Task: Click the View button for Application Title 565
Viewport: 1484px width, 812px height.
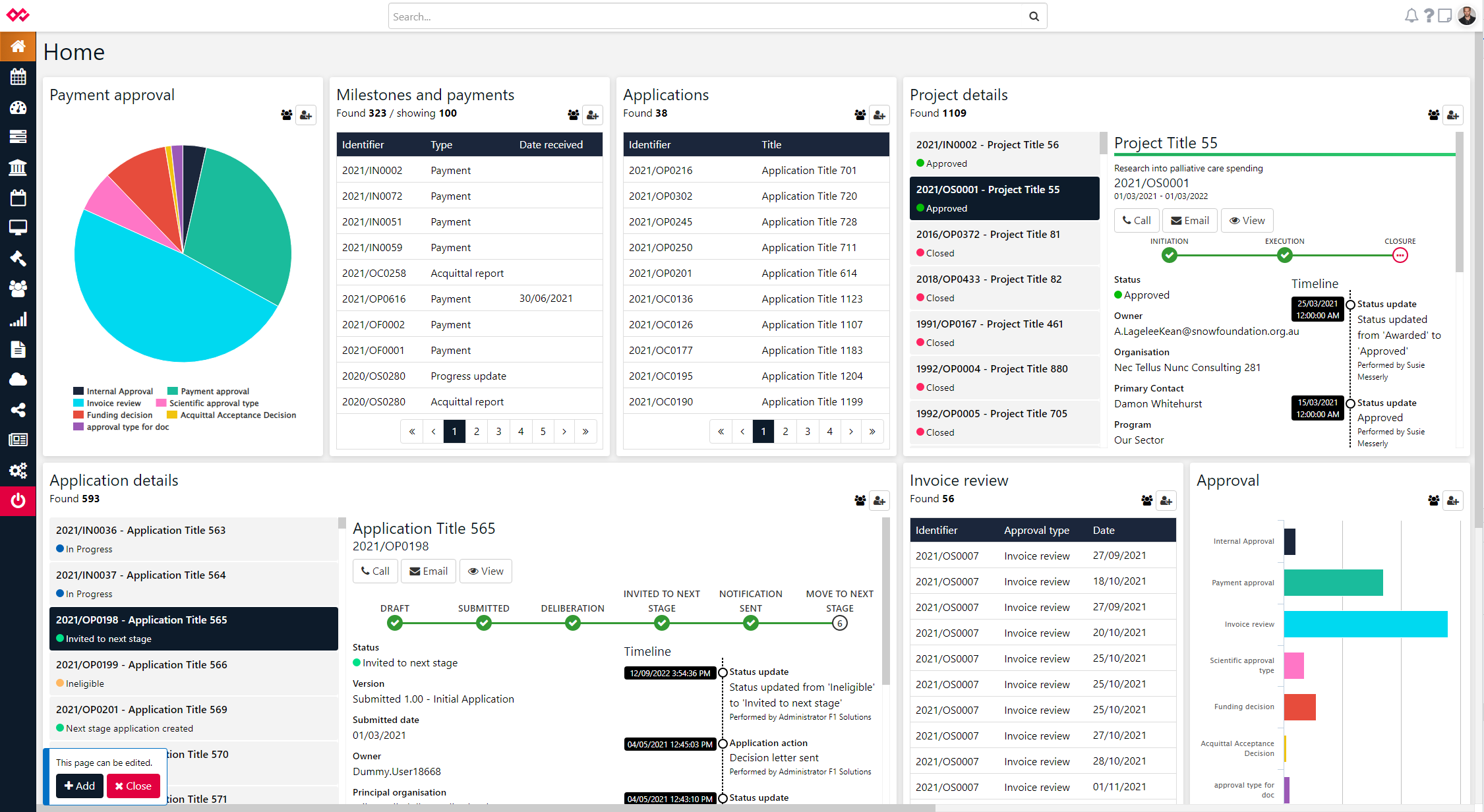Action: pos(487,571)
